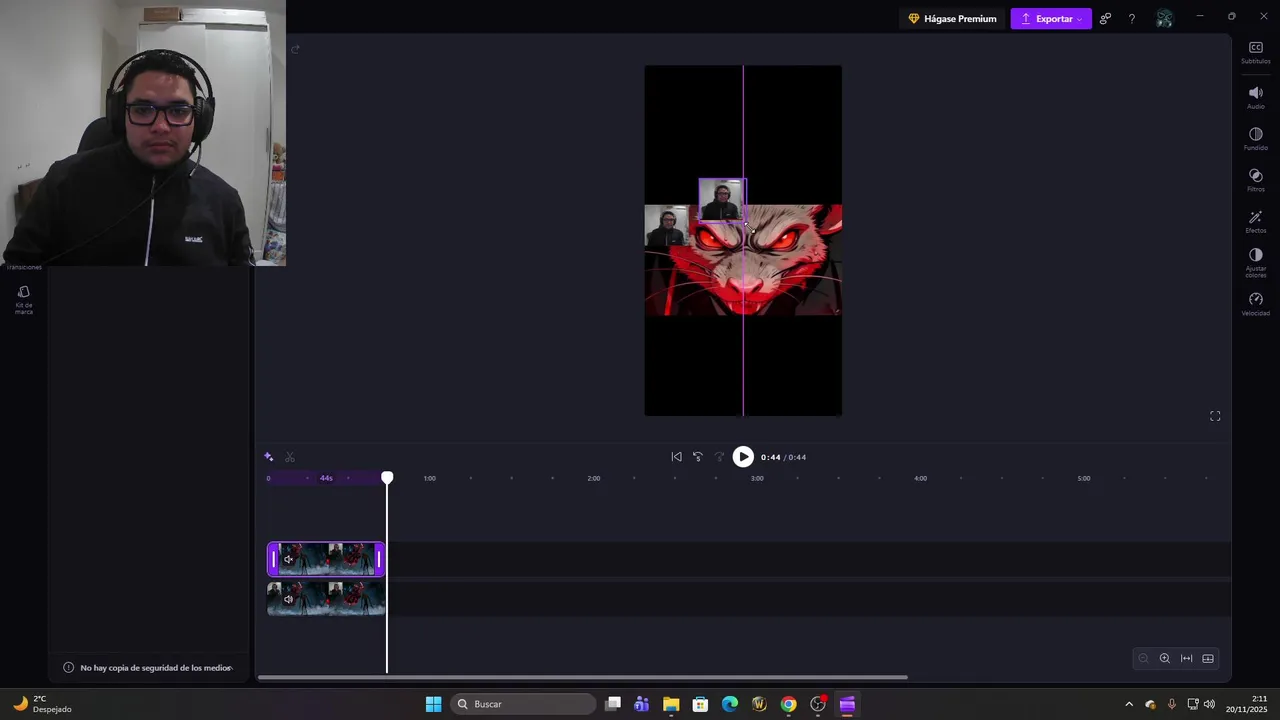Screen dimensions: 1280x720
Task: Enter fullscreen preview mode
Action: pyautogui.click(x=1215, y=416)
